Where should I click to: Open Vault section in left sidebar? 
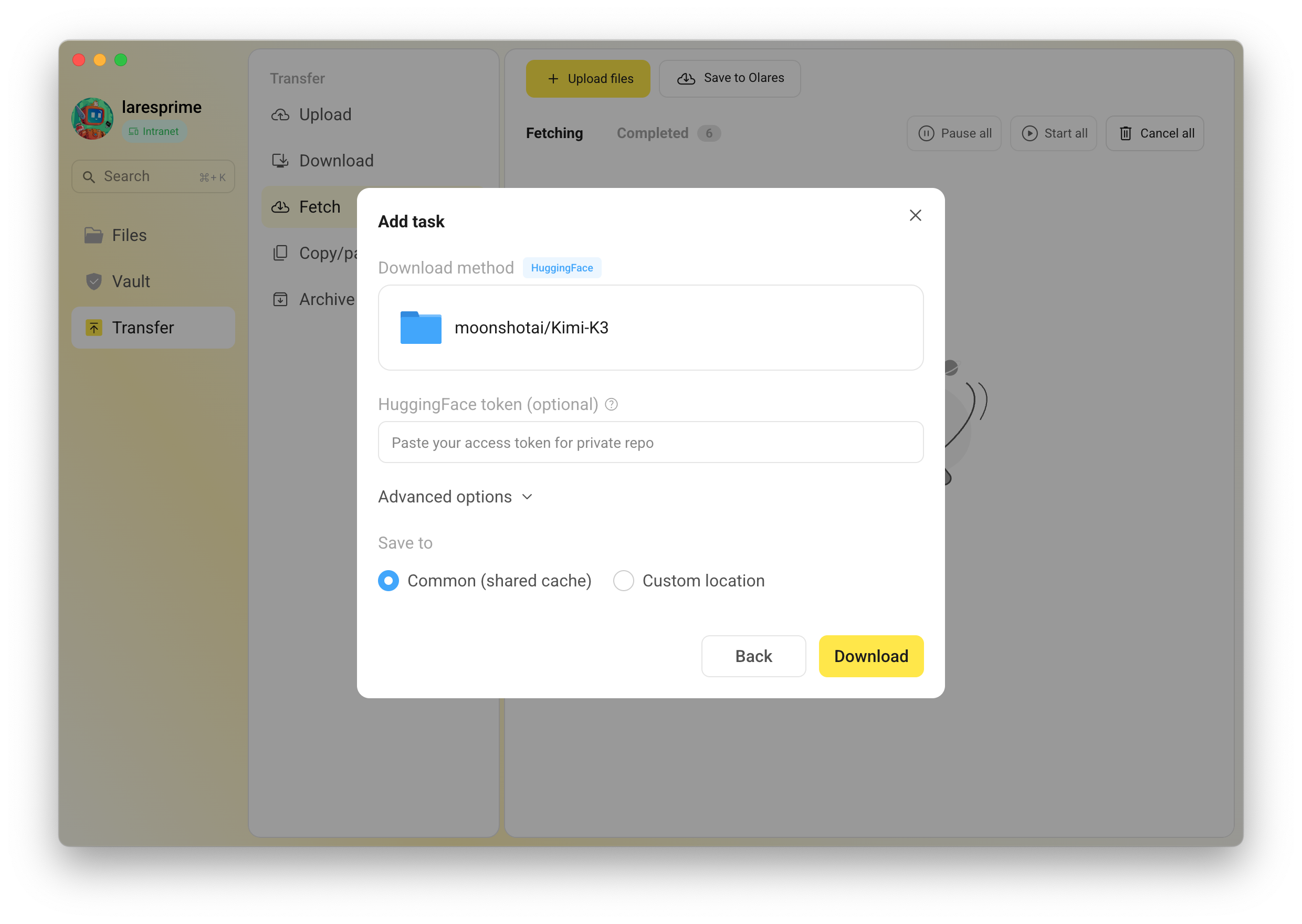[153, 281]
